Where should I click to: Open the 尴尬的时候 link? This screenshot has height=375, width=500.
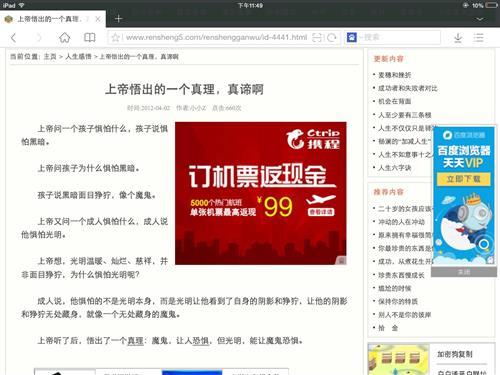point(395,288)
